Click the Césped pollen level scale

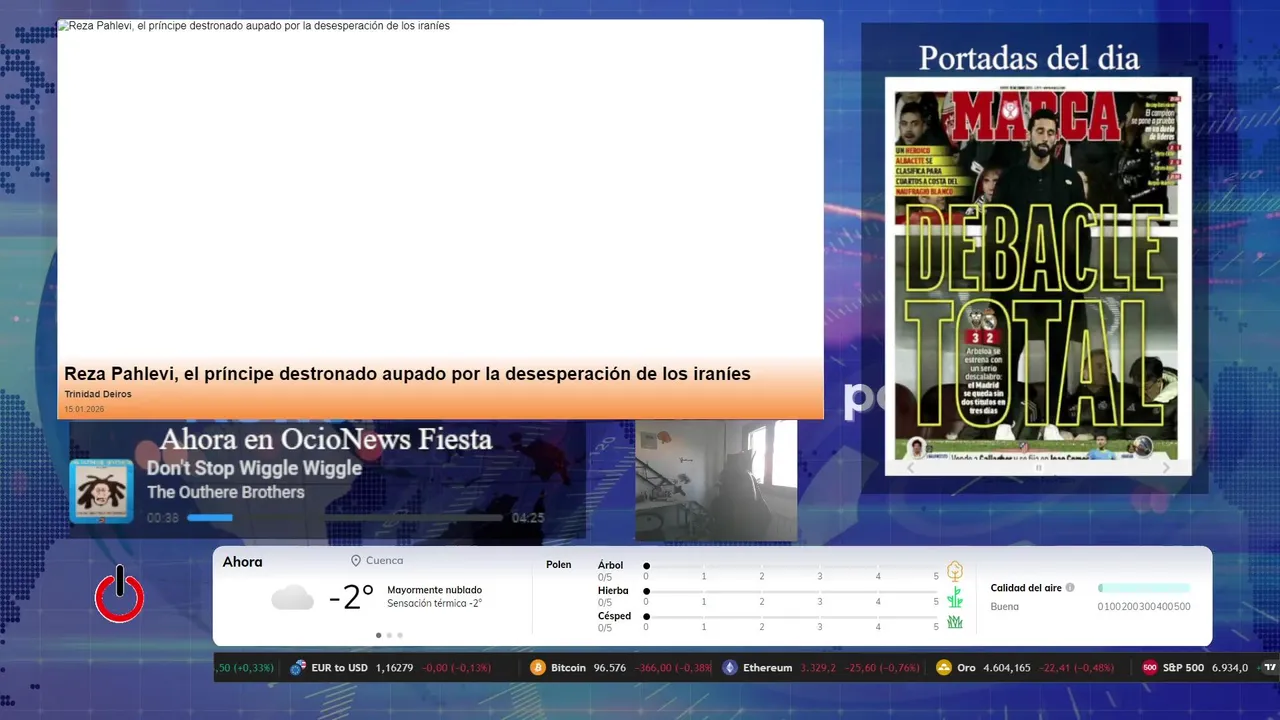792,616
